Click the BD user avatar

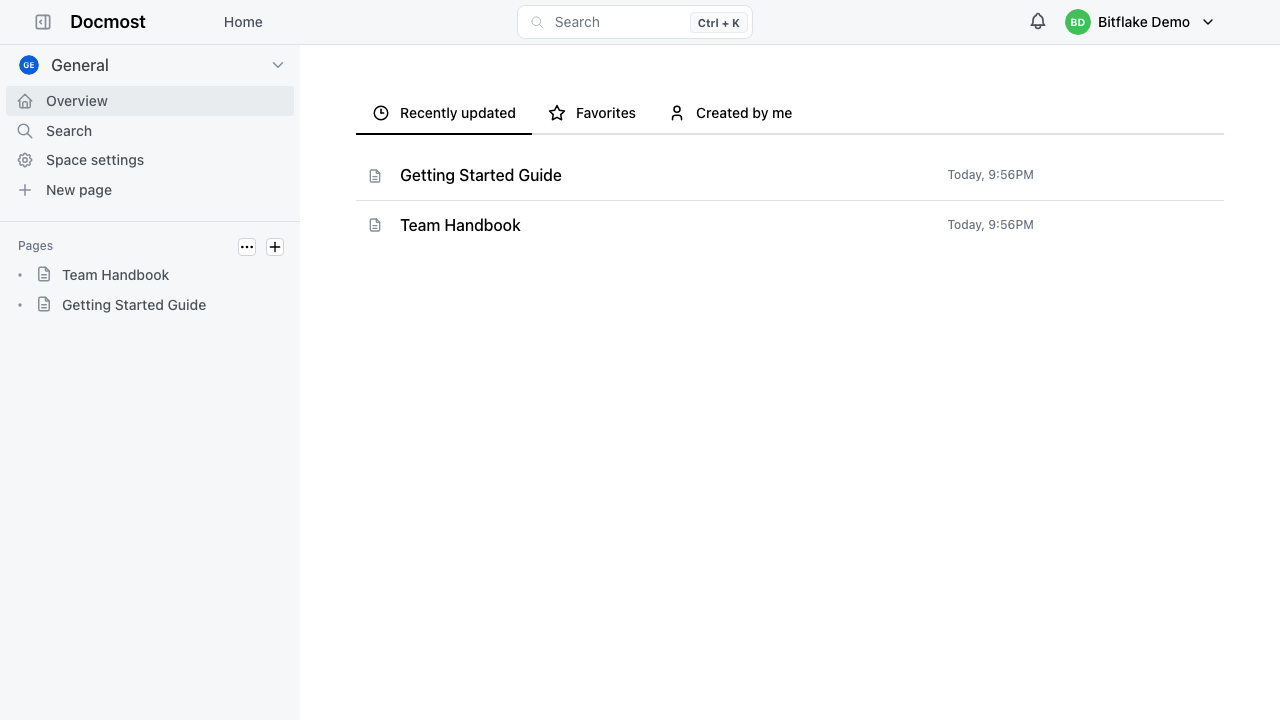pos(1077,22)
